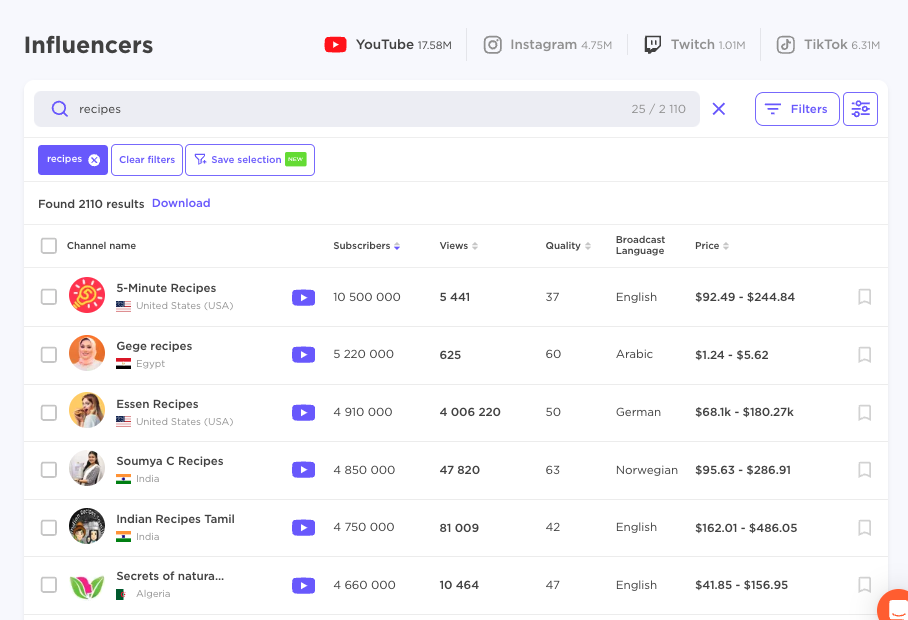Clear the search field with the X icon
Viewport: 908px width, 620px height.
[x=719, y=109]
